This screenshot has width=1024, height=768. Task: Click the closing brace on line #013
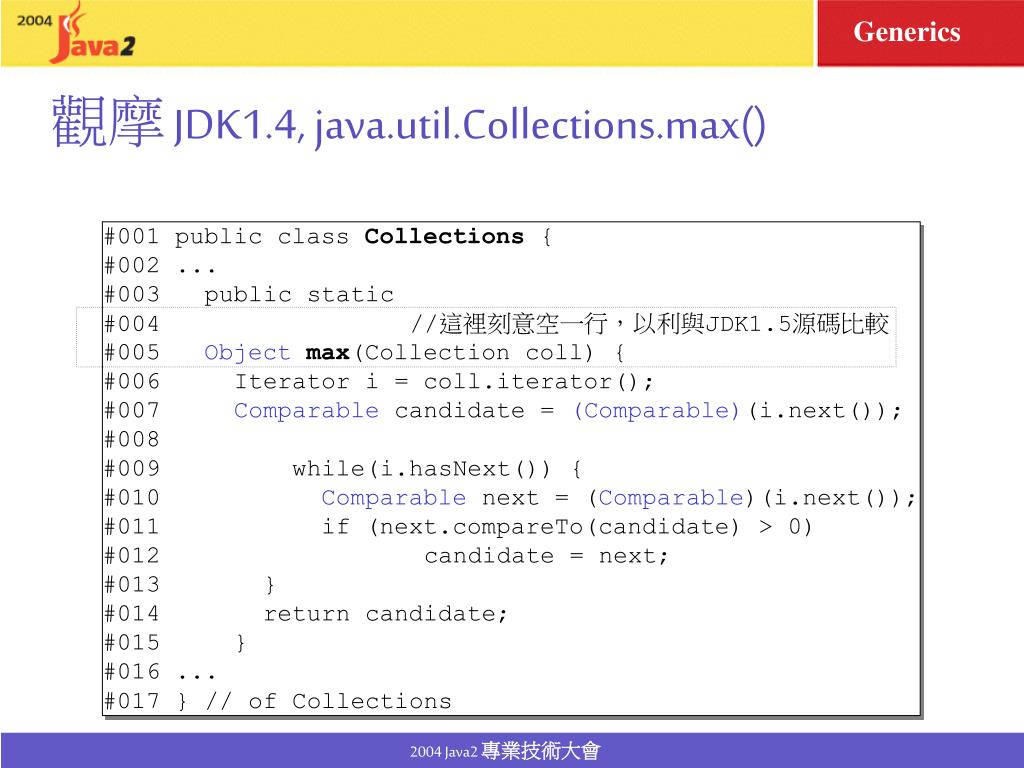point(270,584)
